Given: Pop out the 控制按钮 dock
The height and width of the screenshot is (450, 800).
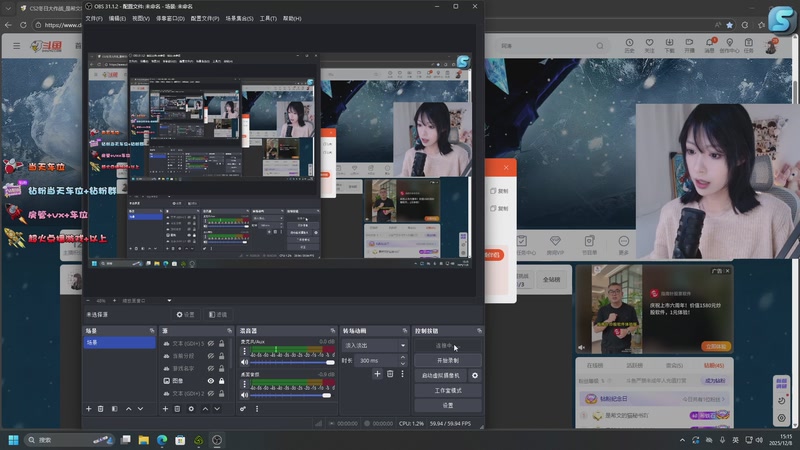Looking at the screenshot, I should click(479, 331).
